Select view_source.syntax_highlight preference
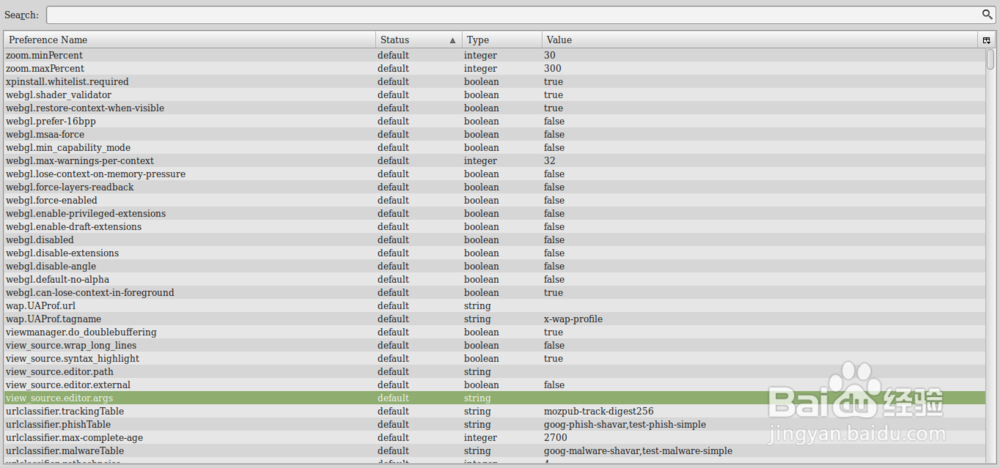This screenshot has width=1000, height=468. click(x=494, y=358)
